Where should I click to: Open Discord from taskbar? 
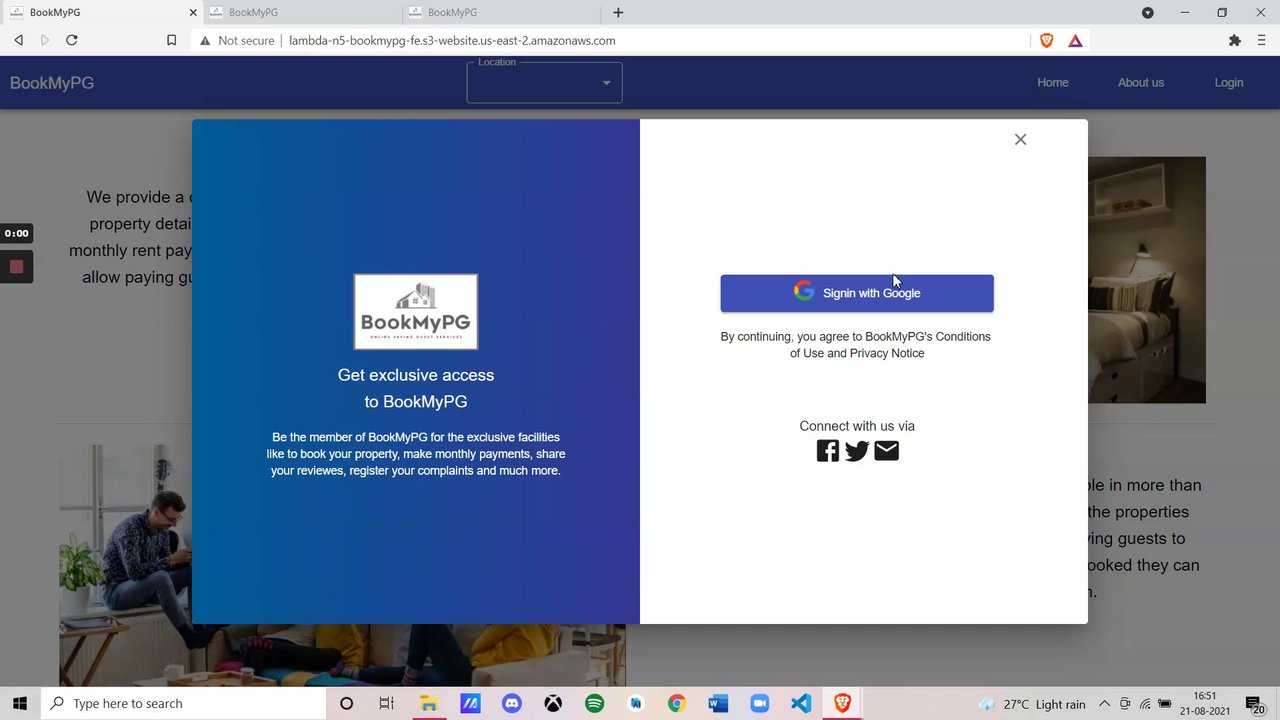pyautogui.click(x=511, y=703)
